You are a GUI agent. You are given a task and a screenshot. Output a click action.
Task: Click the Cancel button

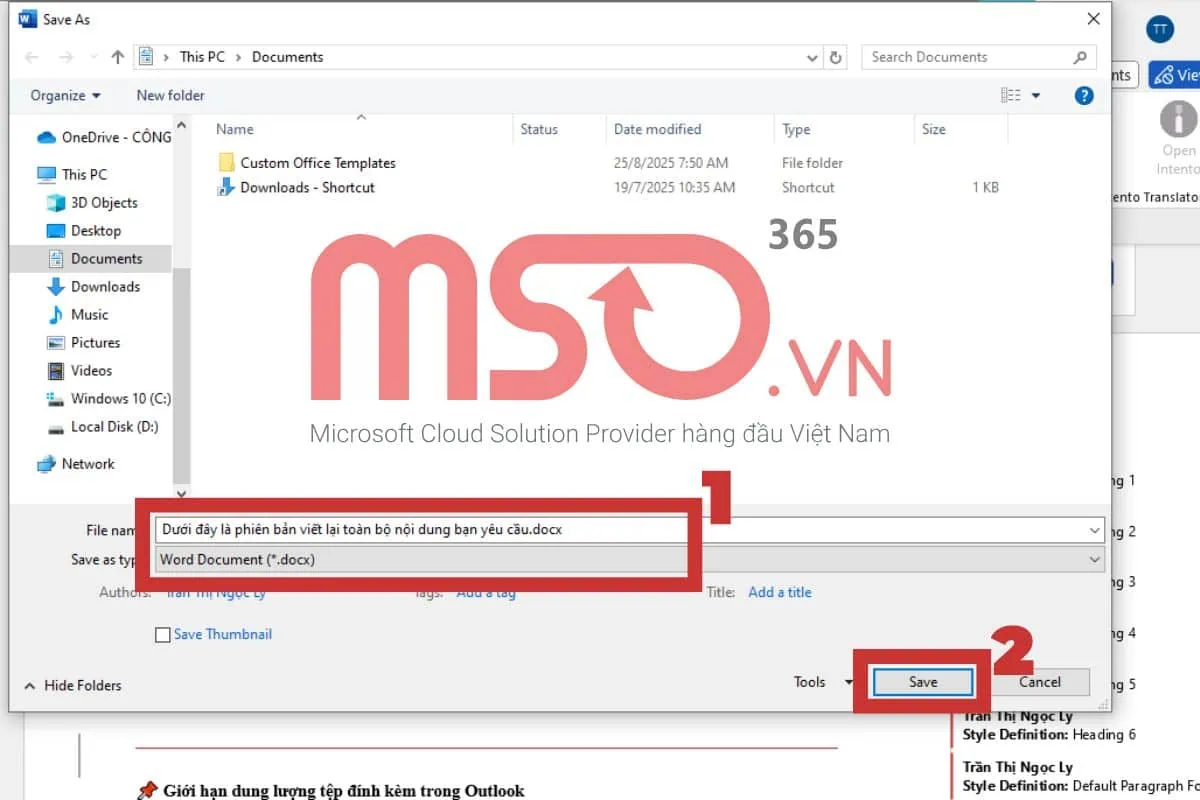click(1039, 682)
